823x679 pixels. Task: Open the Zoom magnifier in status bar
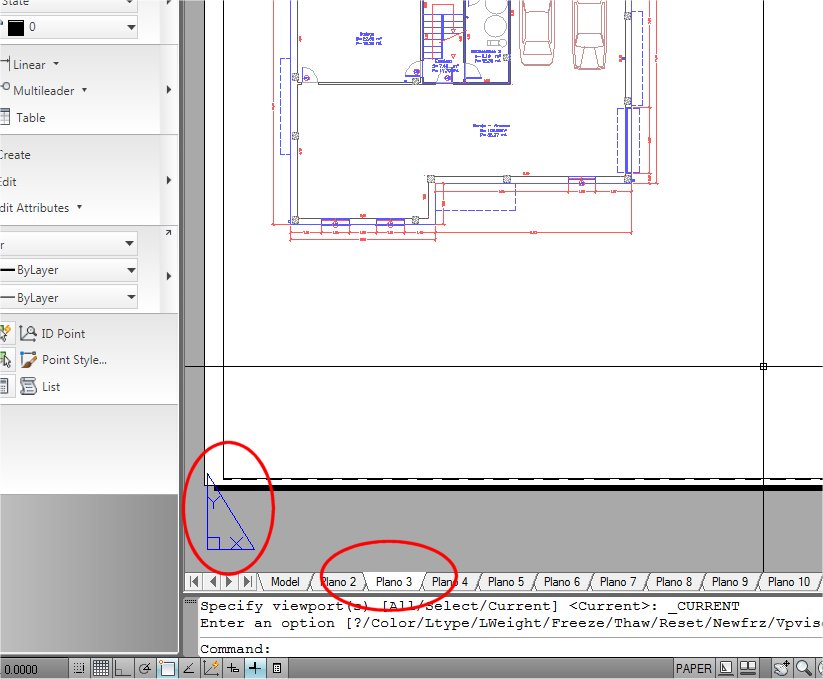(x=803, y=668)
